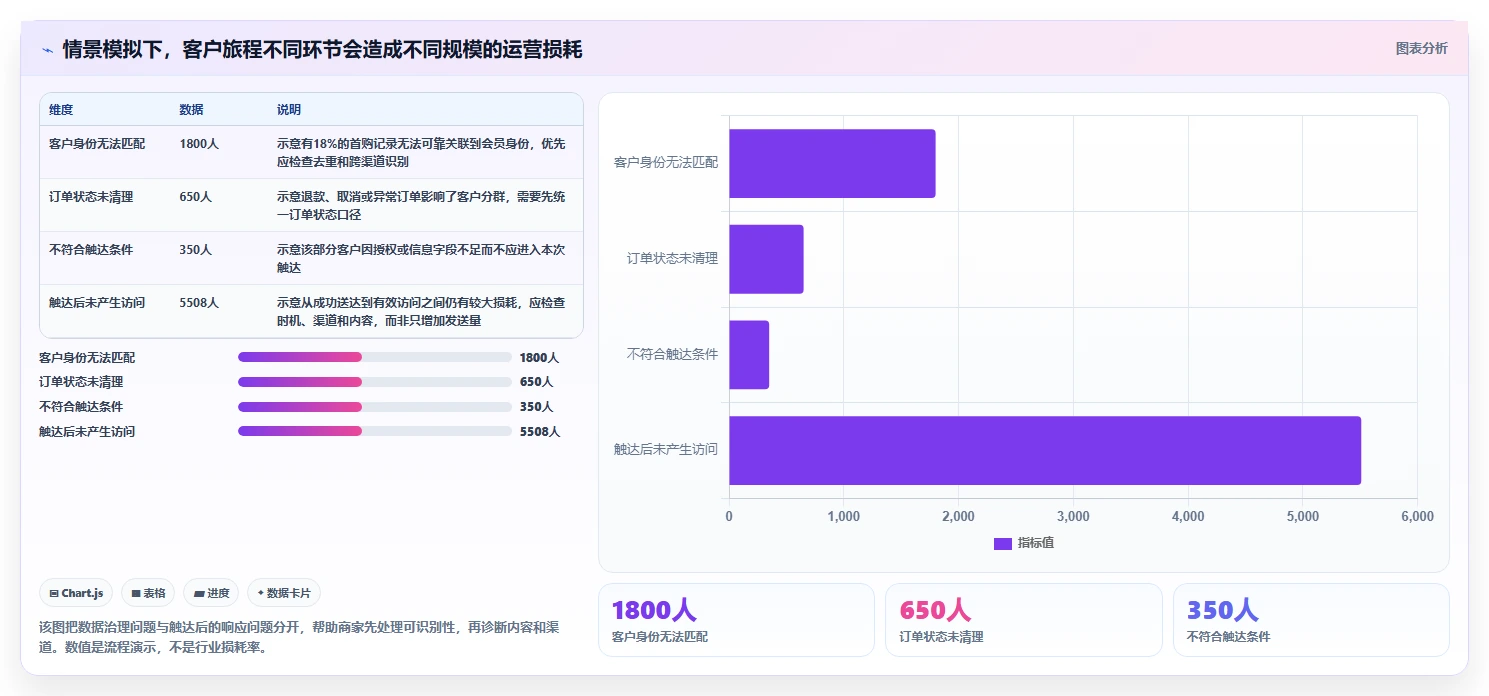Select the 数据卡片 tag chip

pos(284,593)
